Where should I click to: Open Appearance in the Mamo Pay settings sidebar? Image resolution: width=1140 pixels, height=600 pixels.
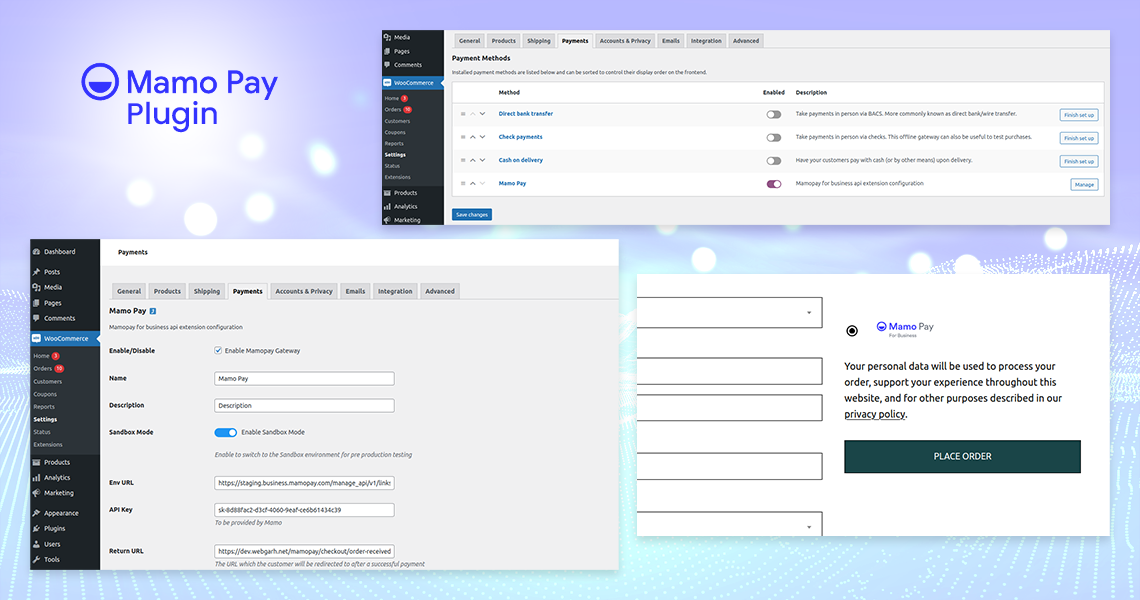(61, 513)
